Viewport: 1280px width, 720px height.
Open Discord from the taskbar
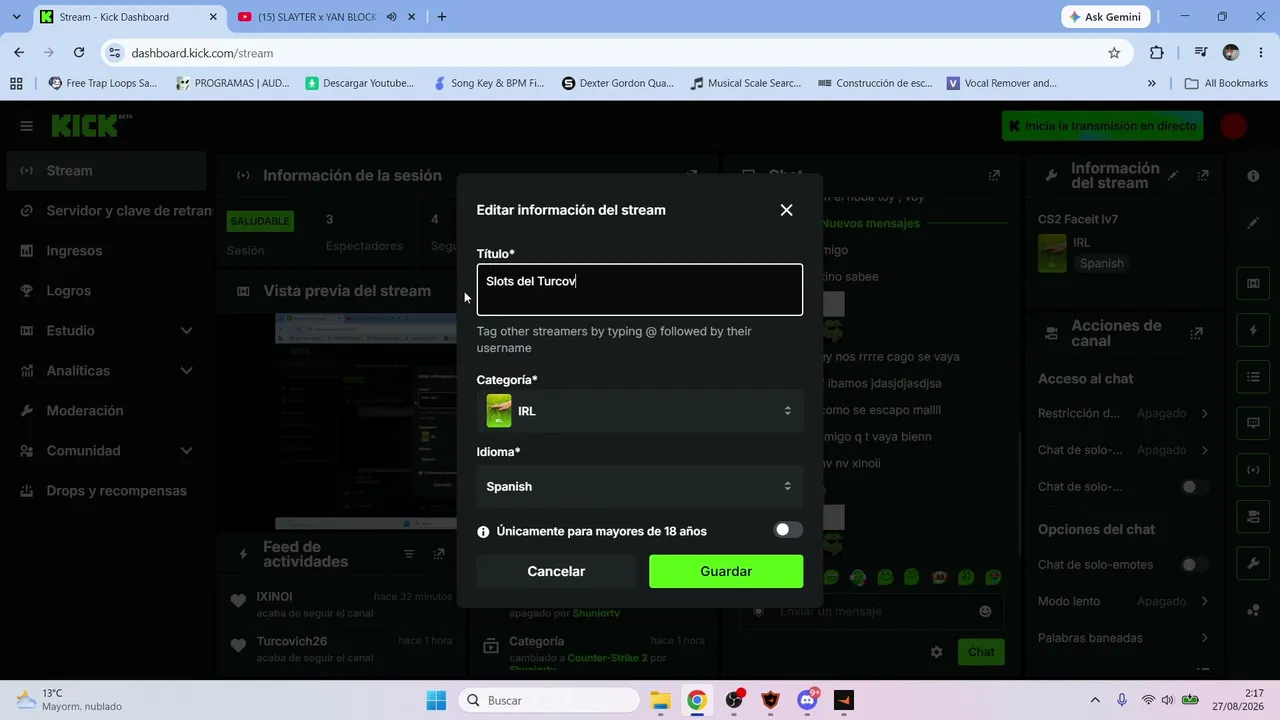tap(808, 700)
